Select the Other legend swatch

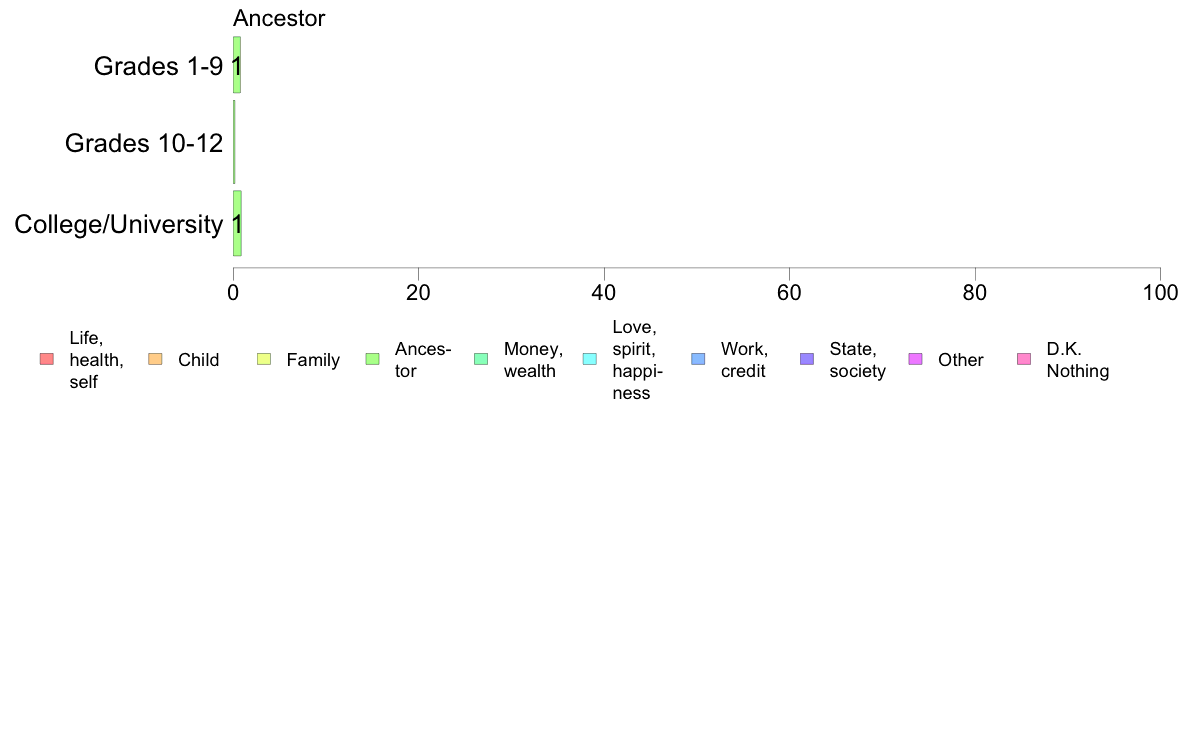(x=915, y=359)
